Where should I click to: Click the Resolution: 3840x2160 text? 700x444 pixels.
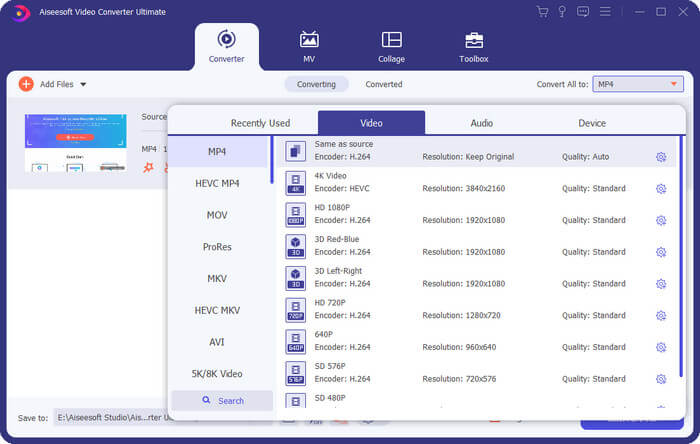[464, 189]
